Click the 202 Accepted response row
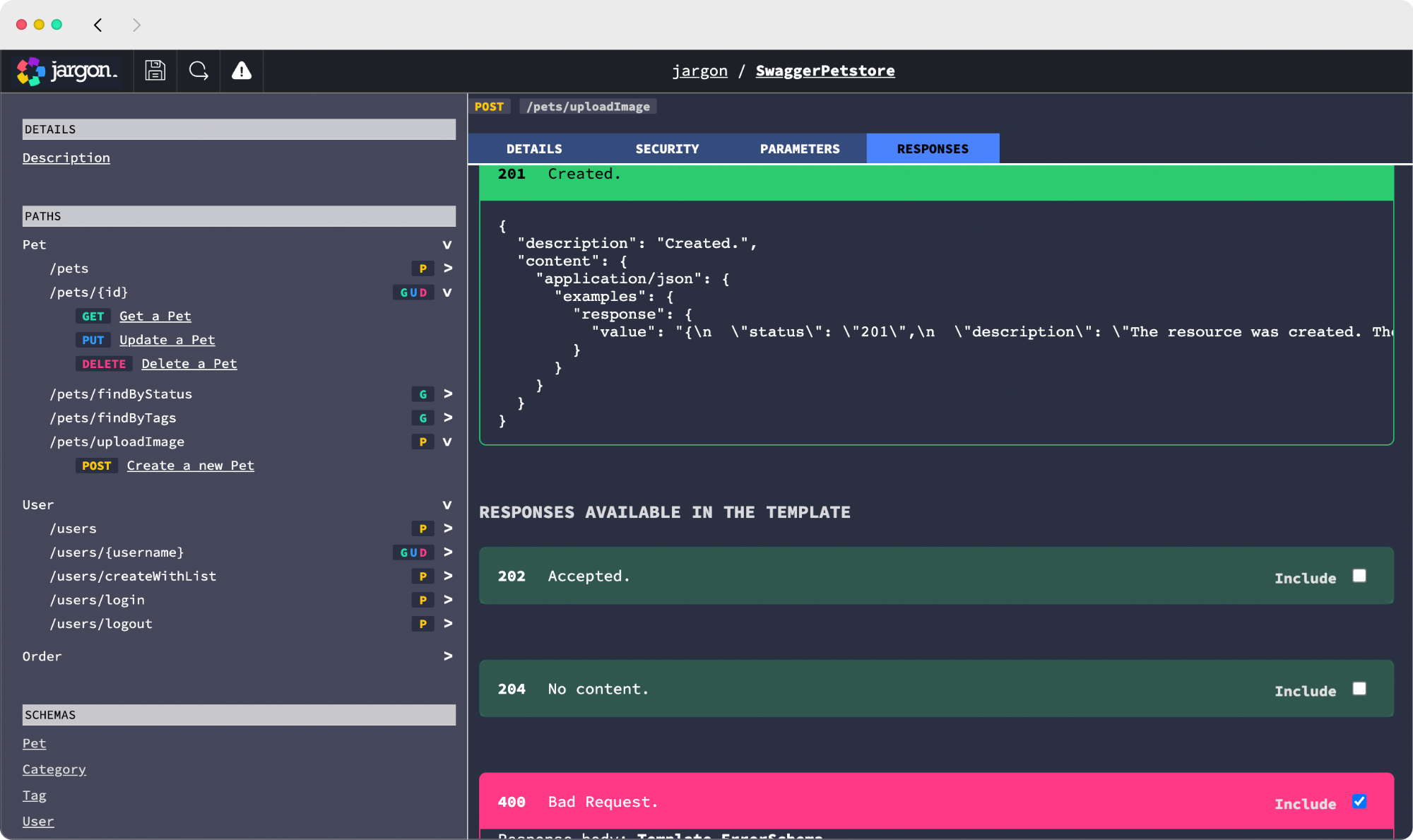This screenshot has width=1413, height=840. point(936,576)
